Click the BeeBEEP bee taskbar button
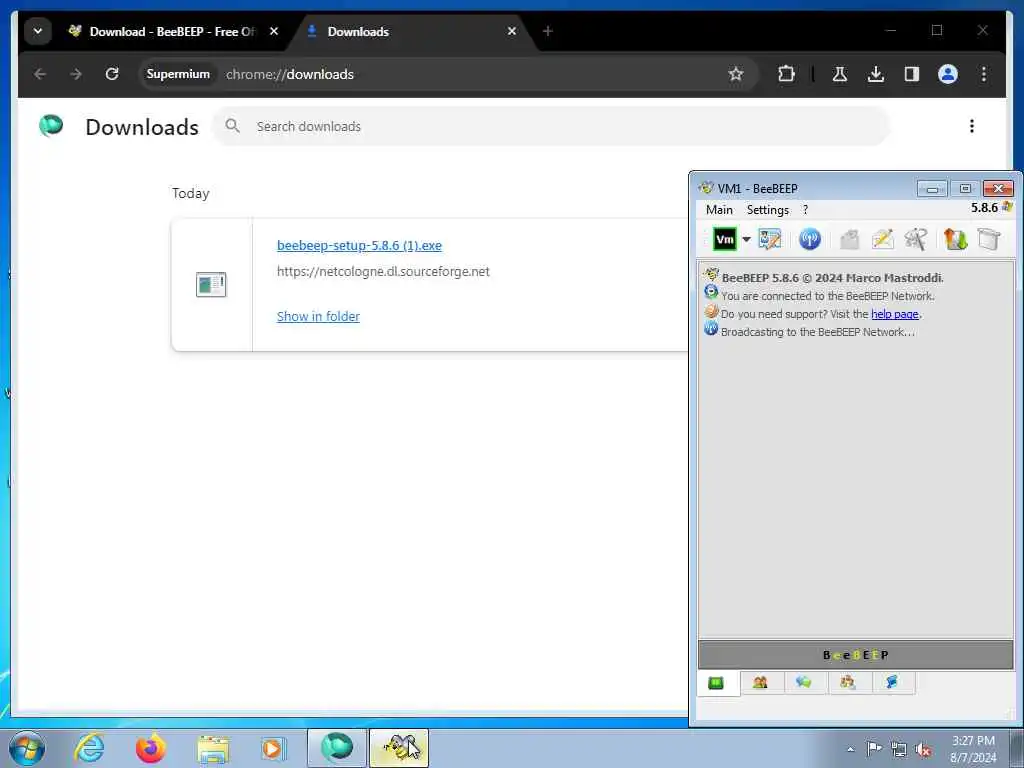 click(399, 748)
